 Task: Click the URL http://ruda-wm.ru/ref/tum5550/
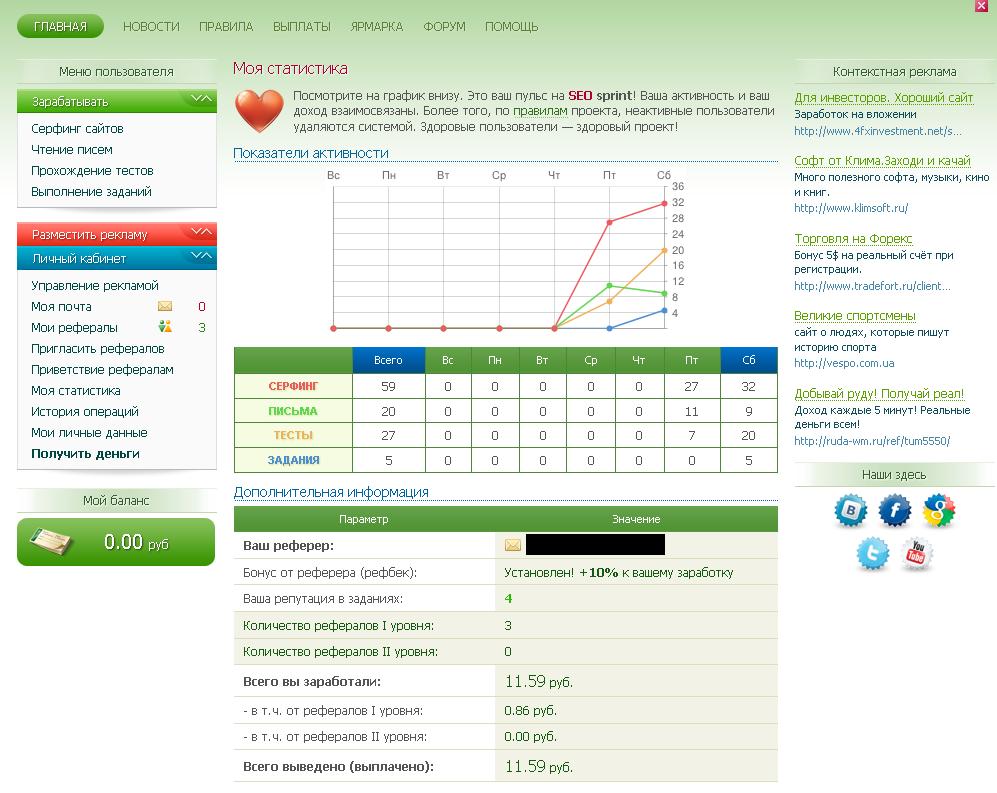872,441
